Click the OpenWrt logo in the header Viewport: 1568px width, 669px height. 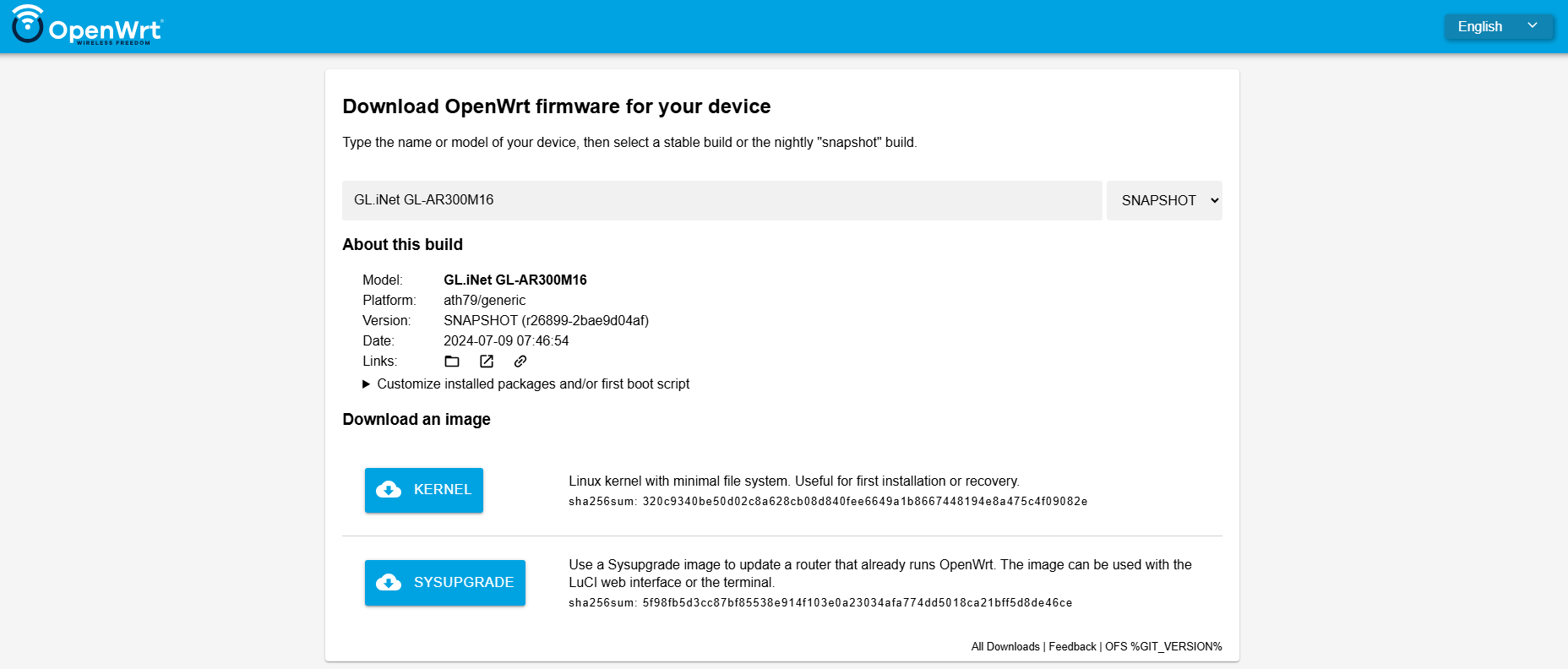[87, 25]
